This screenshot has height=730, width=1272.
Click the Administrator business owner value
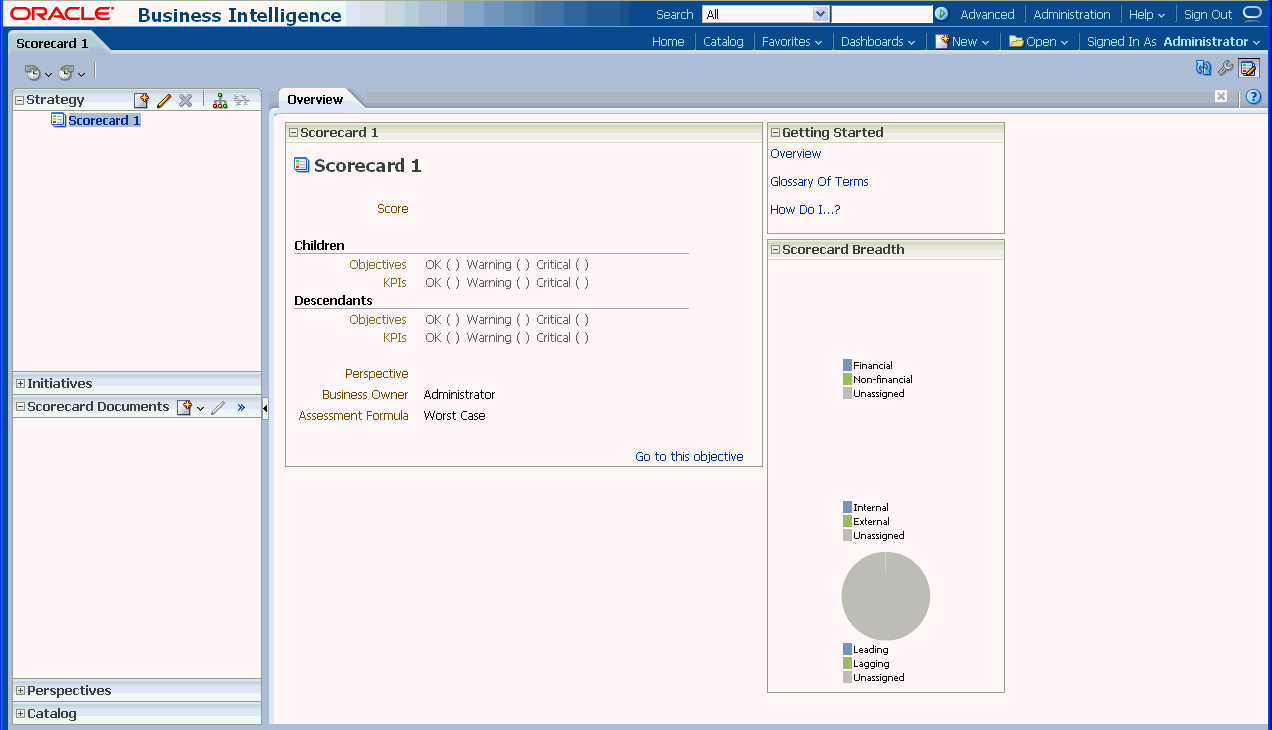(459, 395)
